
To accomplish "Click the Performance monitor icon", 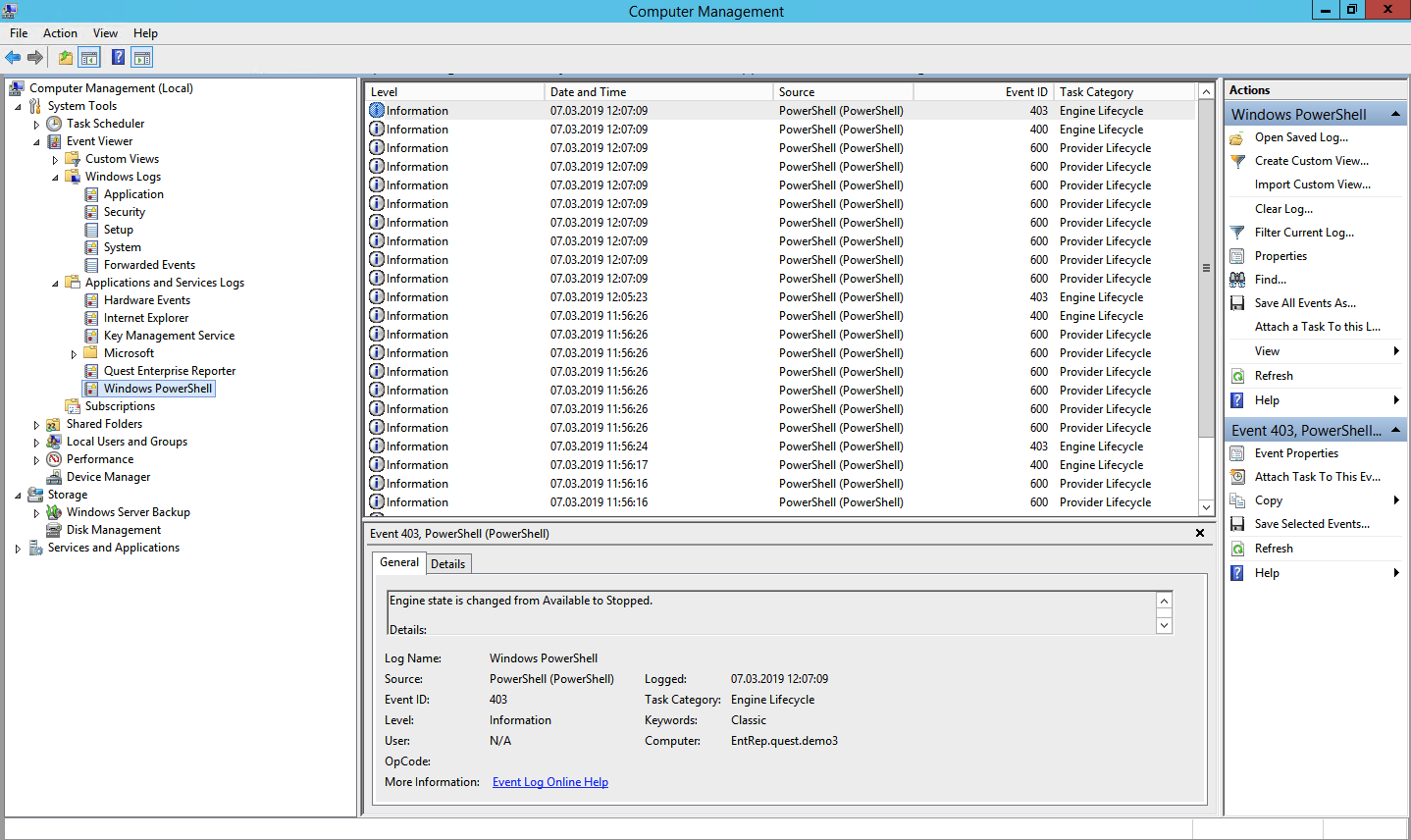I will pyautogui.click(x=54, y=459).
